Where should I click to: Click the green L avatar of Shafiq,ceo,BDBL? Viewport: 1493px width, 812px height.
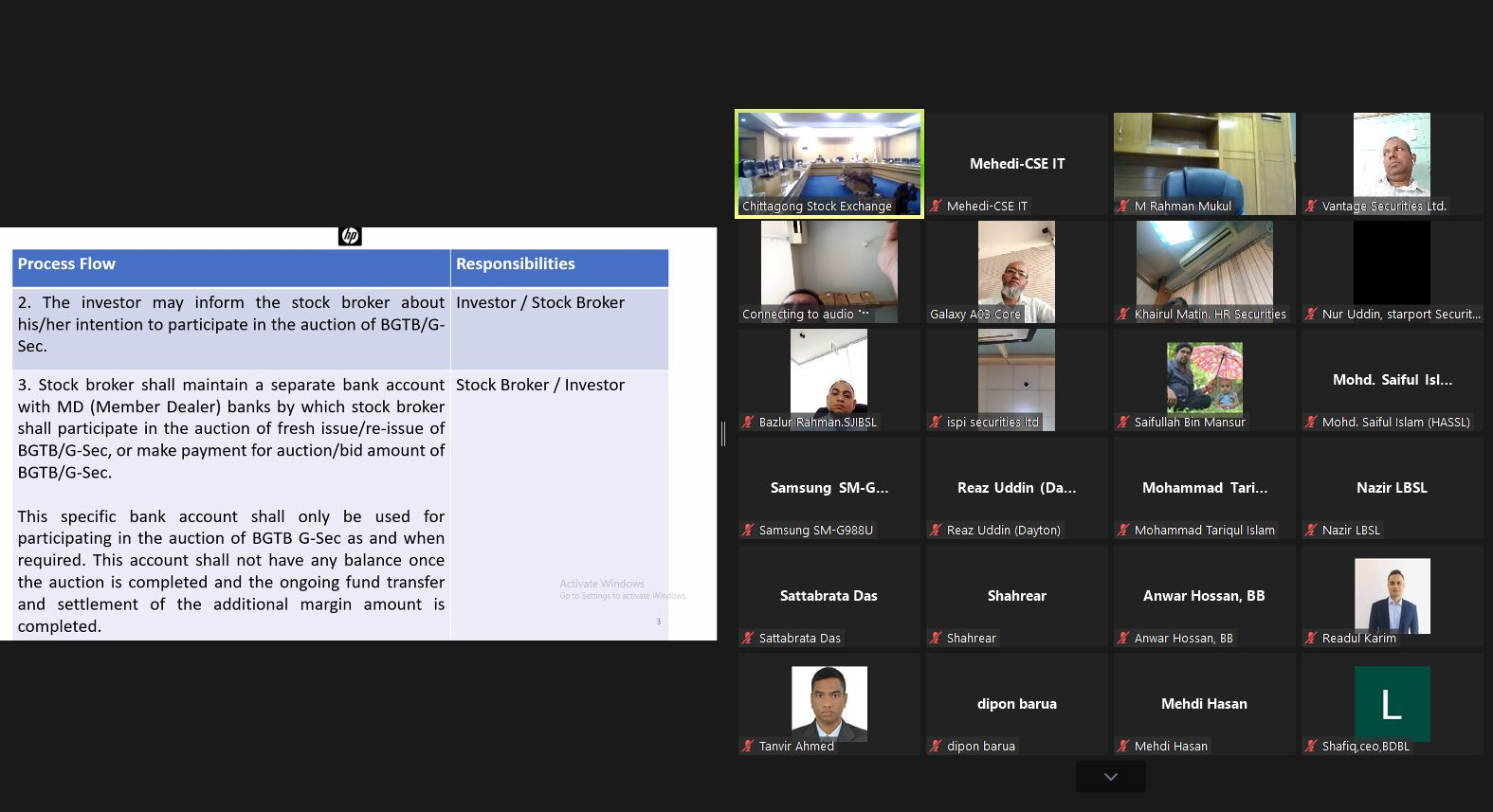[1393, 704]
